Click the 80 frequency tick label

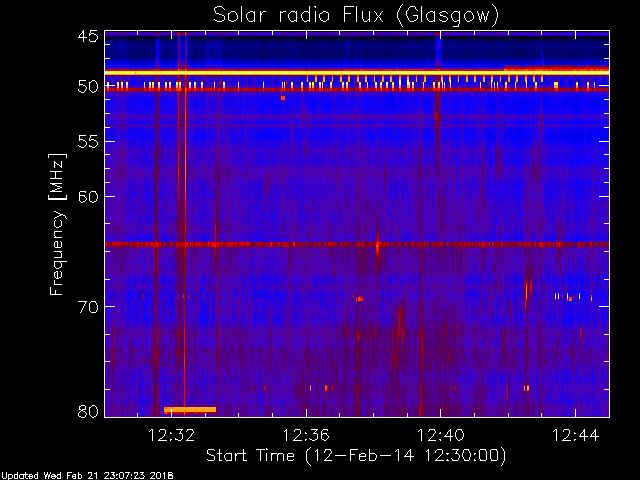88,411
